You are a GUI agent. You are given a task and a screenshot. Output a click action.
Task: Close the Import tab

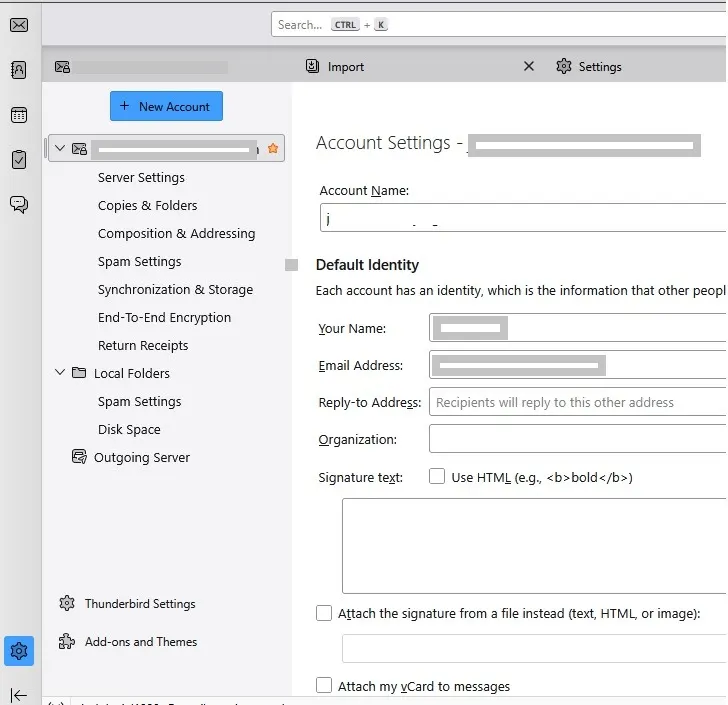528,66
